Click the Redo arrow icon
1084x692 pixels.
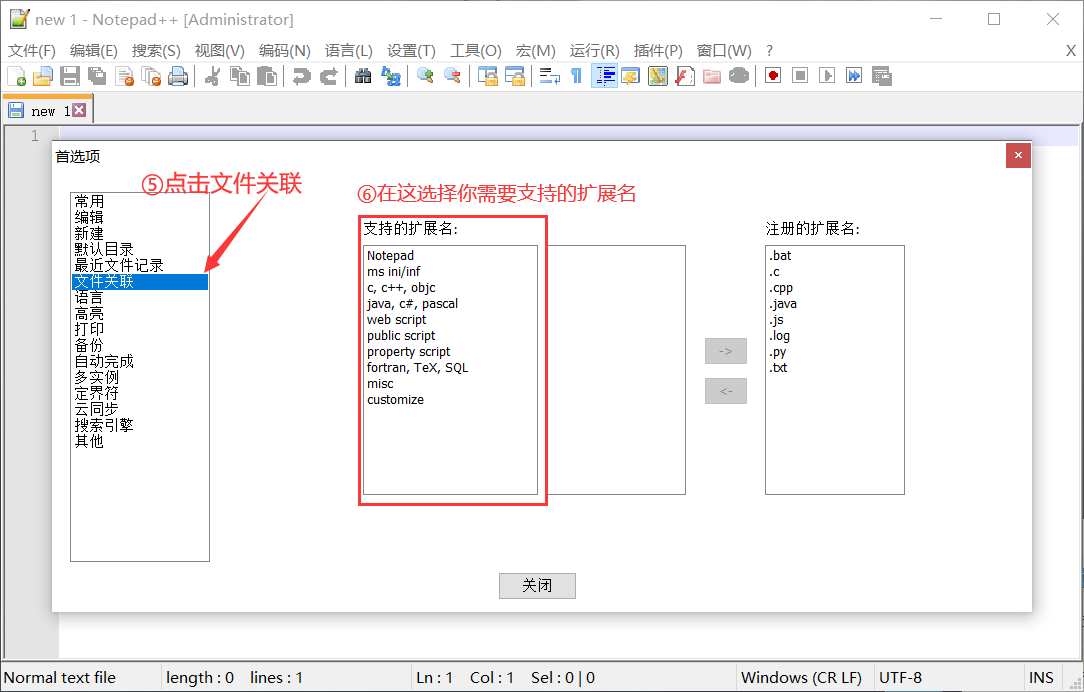[x=328, y=76]
